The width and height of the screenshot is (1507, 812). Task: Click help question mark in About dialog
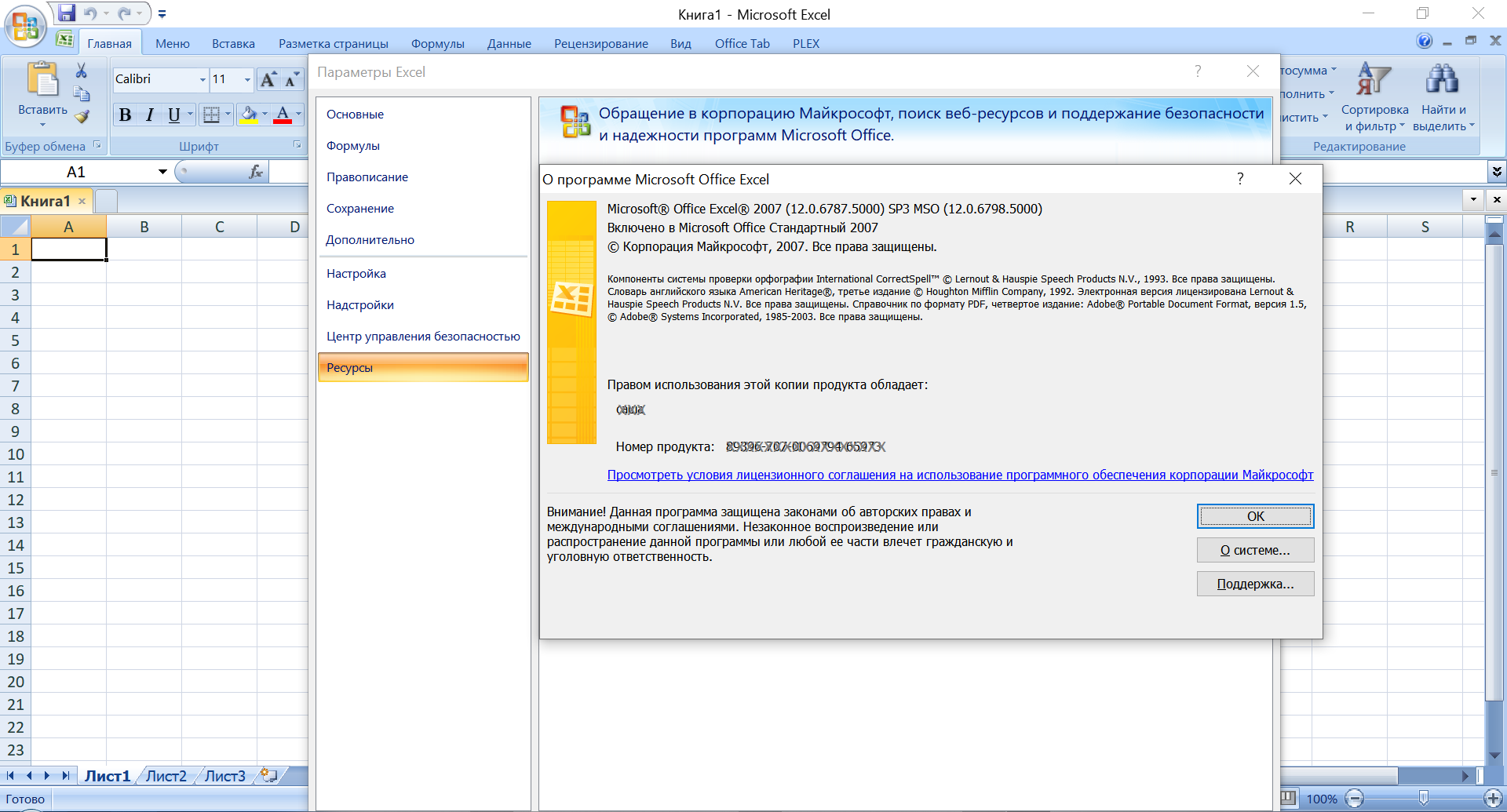tap(1240, 179)
